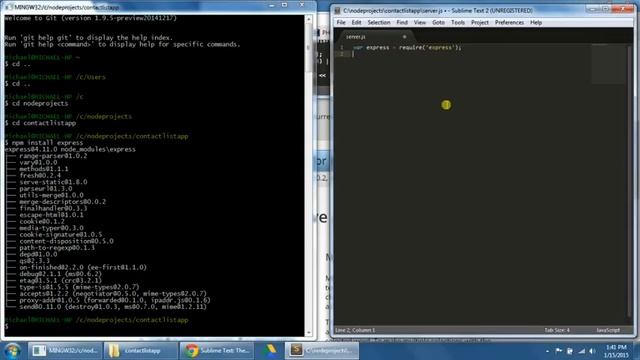Open the Edit menu in Sublime Text
Image resolution: width=640 pixels, height=360 pixels.
click(356, 23)
